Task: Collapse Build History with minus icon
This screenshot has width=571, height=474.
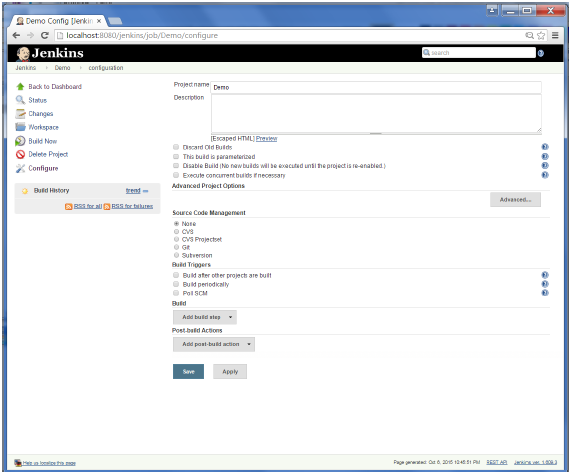Action: 146,191
